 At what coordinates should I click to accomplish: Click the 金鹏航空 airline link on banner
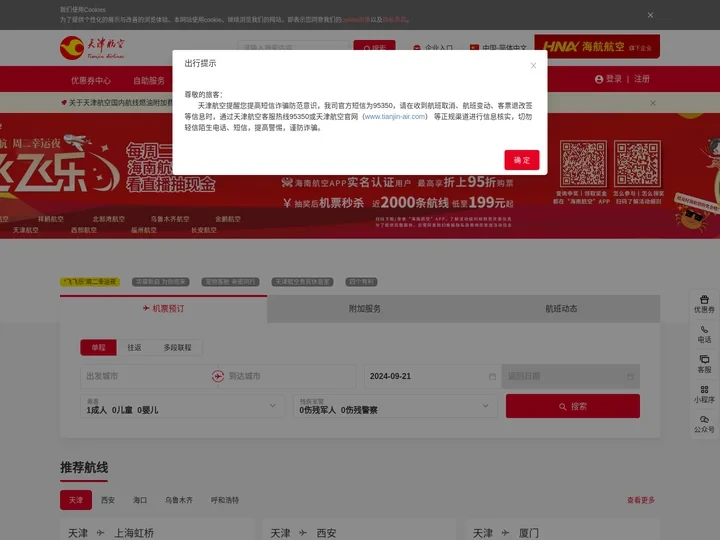228,219
